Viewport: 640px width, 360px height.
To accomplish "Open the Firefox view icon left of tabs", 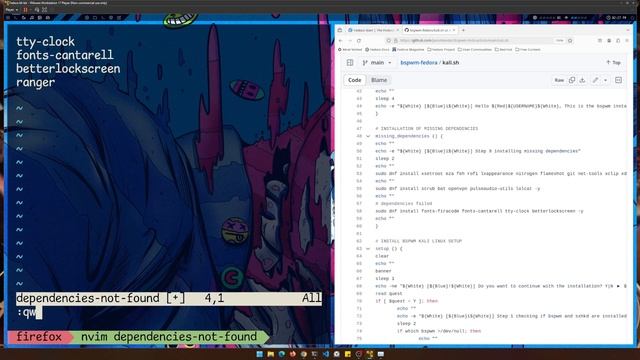I will click(340, 30).
